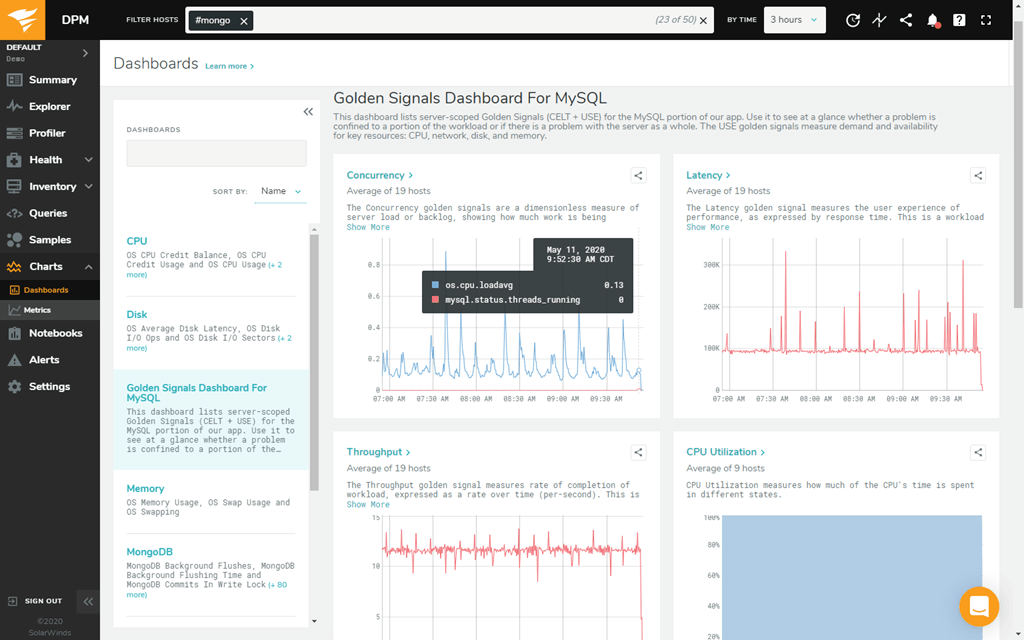Click the dashboard search input field

pyautogui.click(x=216, y=153)
